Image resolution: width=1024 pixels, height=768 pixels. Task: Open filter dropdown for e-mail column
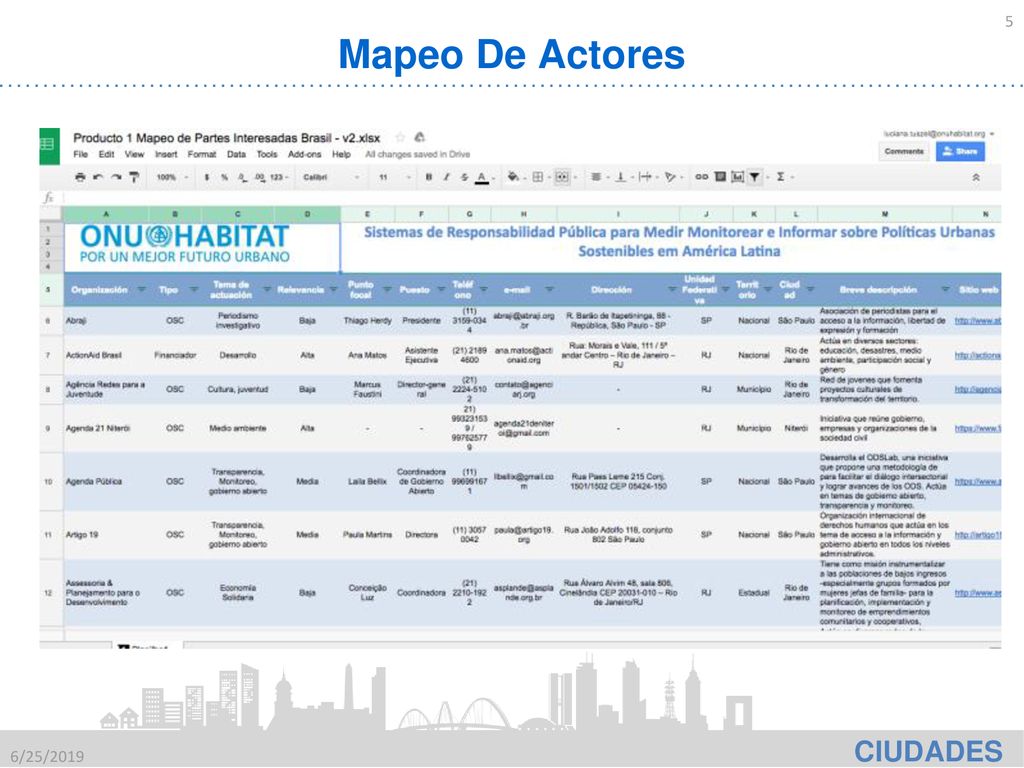(x=549, y=289)
